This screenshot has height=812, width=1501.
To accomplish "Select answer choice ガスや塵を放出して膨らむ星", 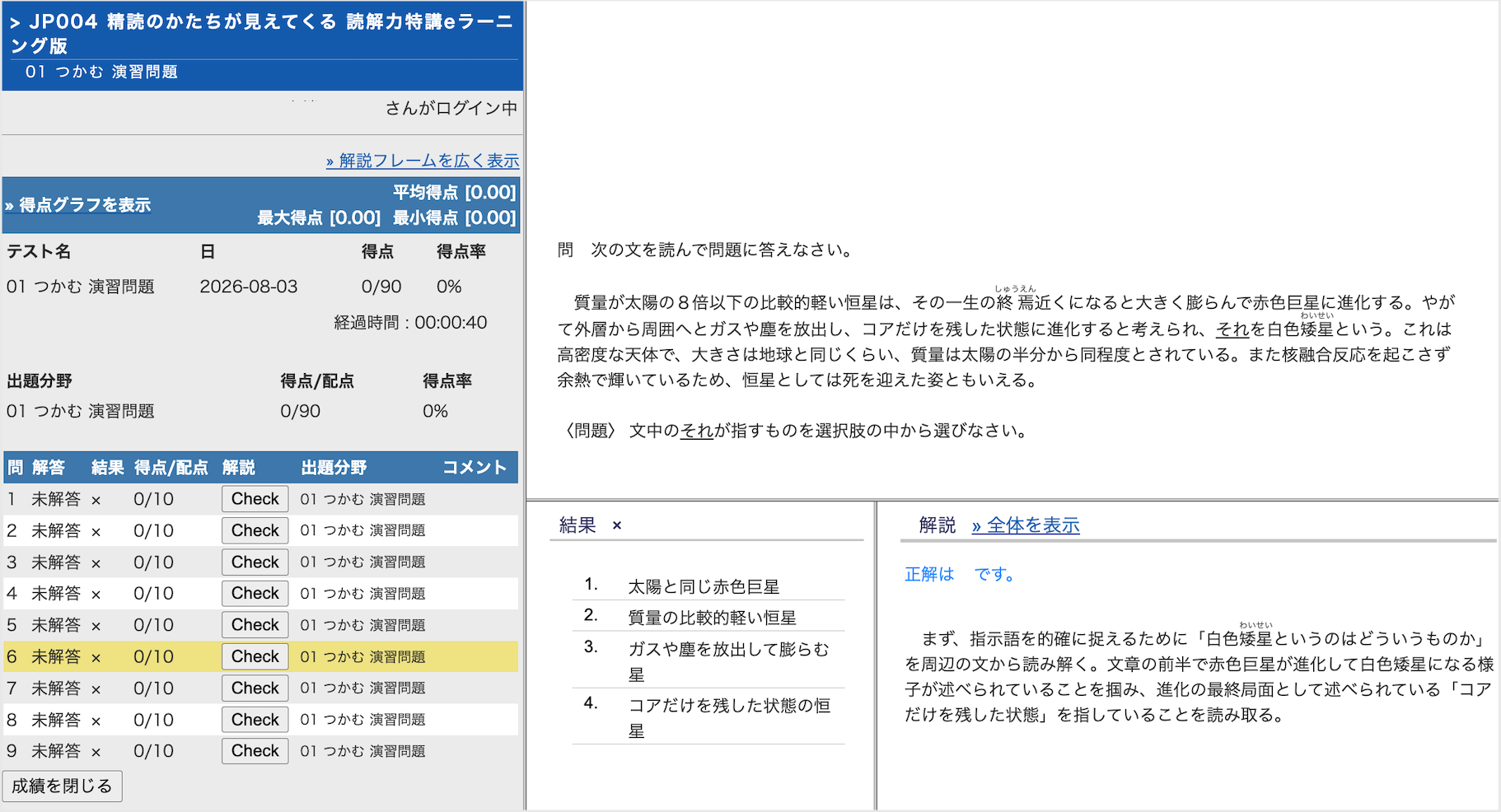I will [728, 661].
